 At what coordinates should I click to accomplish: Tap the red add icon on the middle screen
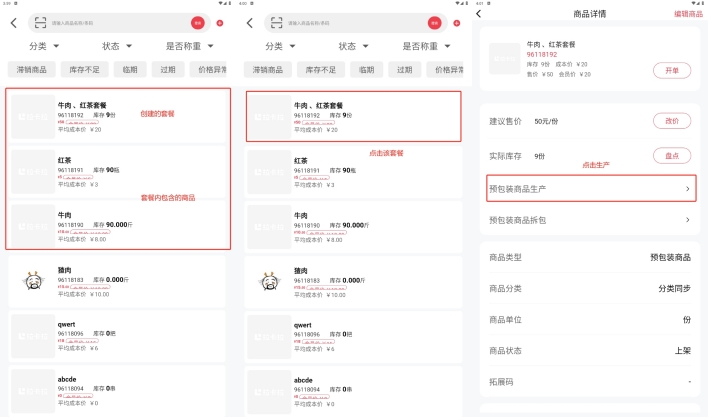pos(456,22)
